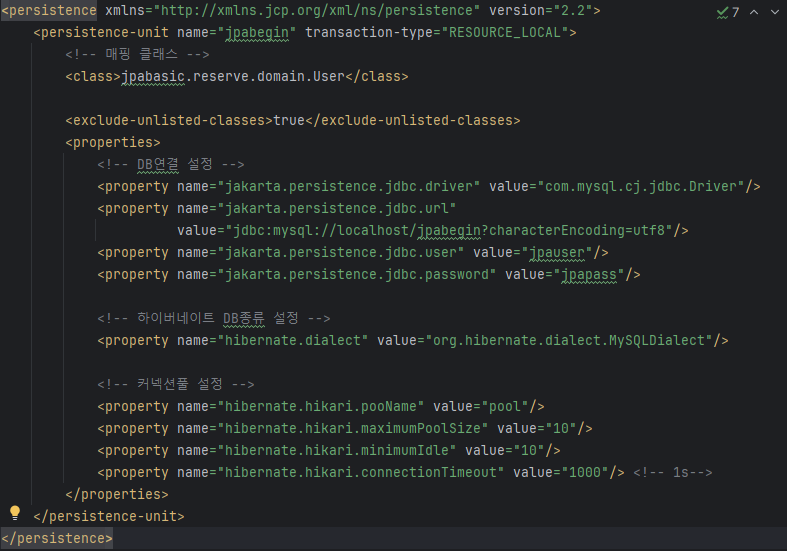
Task: Click the "jpauser" value
Action: pyautogui.click(x=557, y=252)
